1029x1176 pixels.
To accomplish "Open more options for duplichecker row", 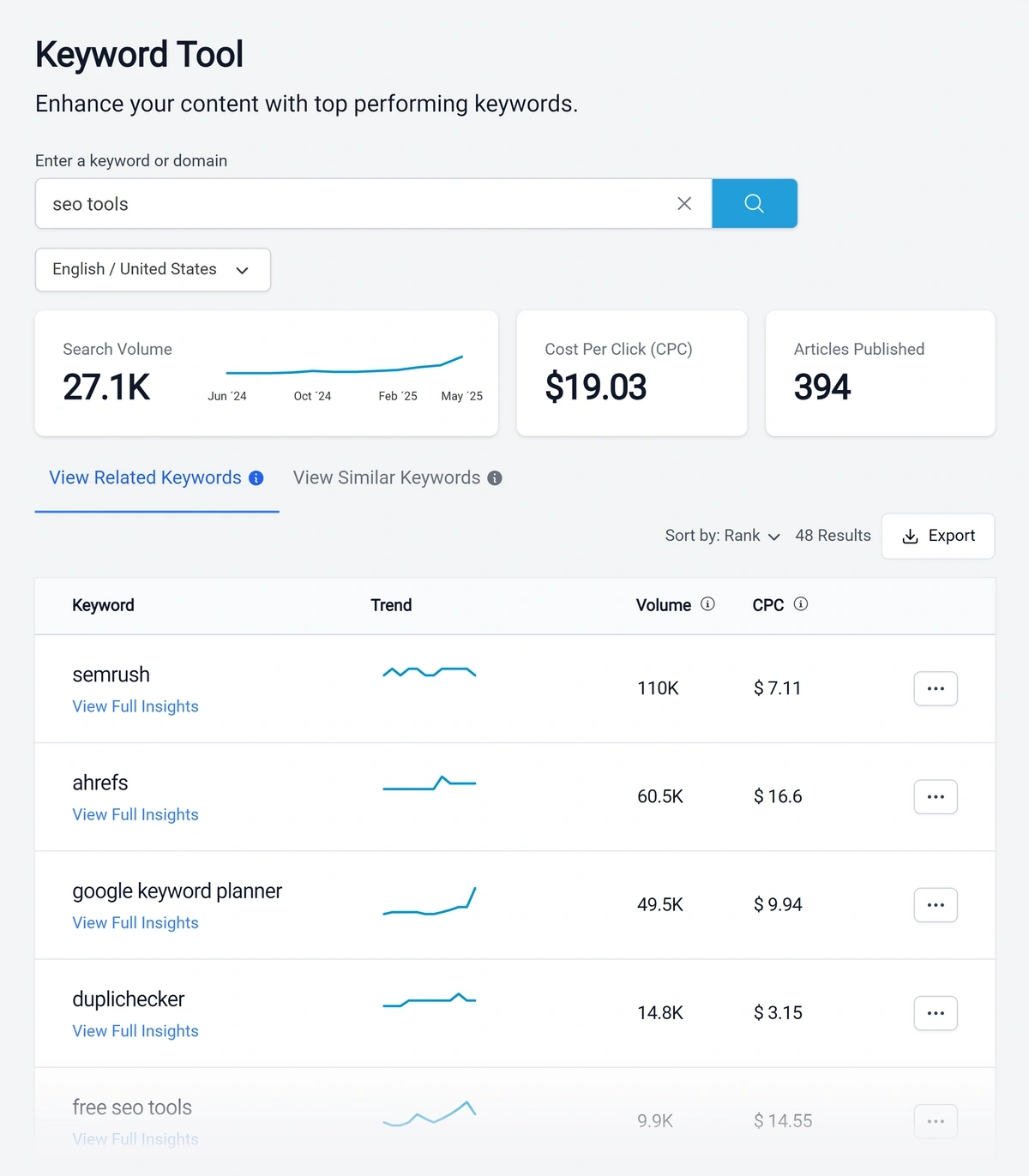I will click(x=936, y=1012).
